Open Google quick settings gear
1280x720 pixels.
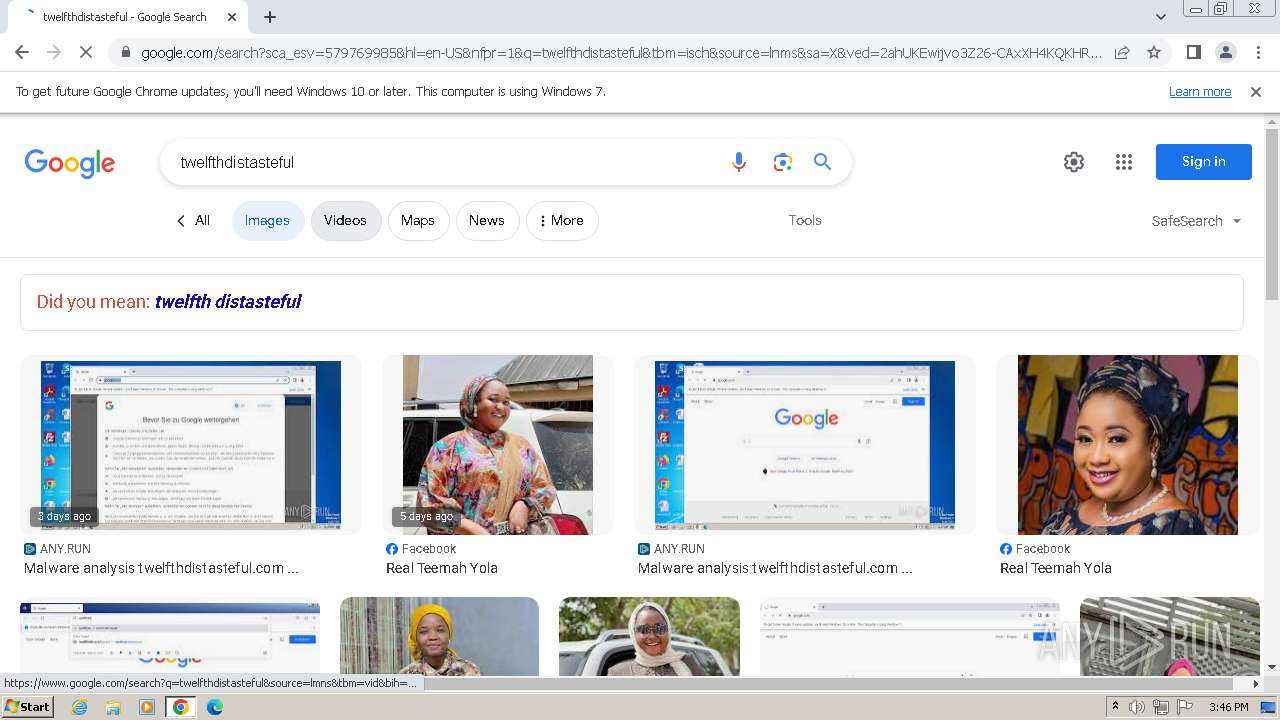tap(1074, 162)
